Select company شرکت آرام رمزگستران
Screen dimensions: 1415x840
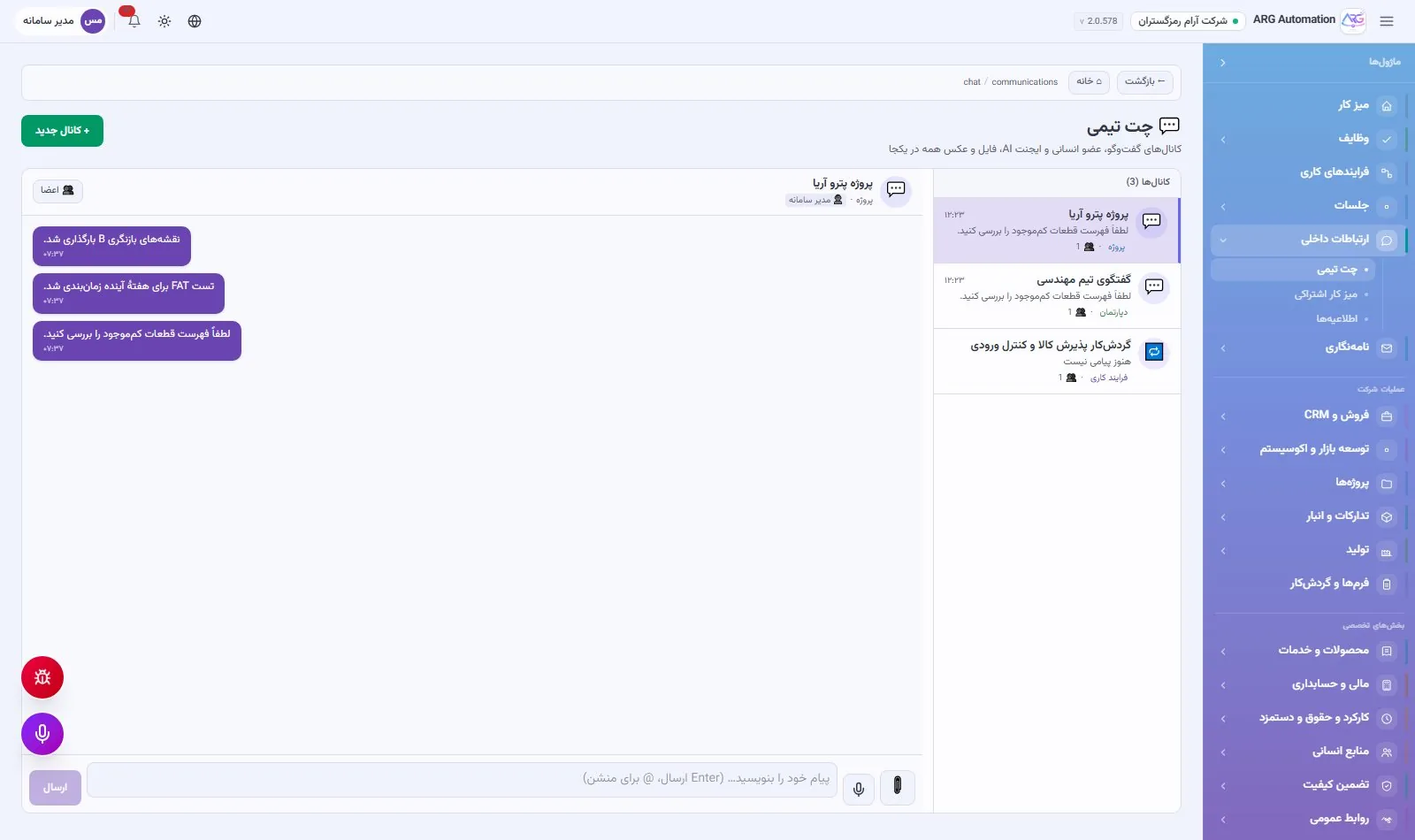[1188, 20]
